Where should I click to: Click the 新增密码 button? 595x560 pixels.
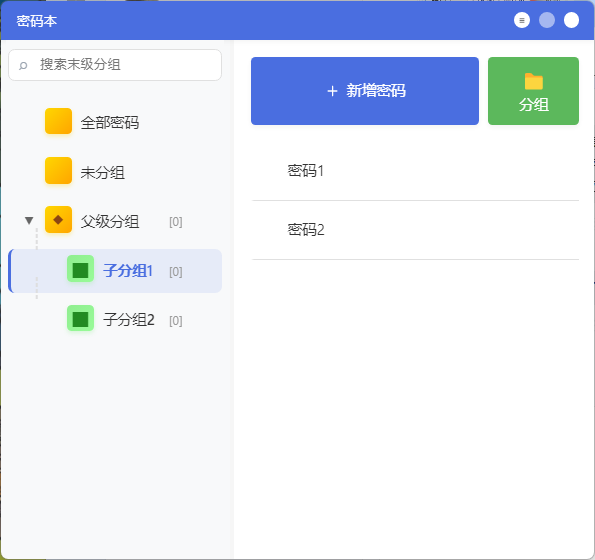(365, 91)
